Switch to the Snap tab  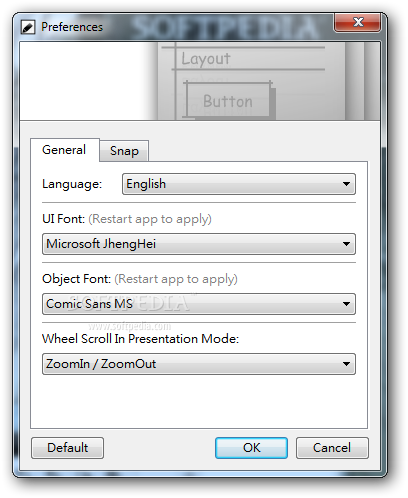point(124,151)
